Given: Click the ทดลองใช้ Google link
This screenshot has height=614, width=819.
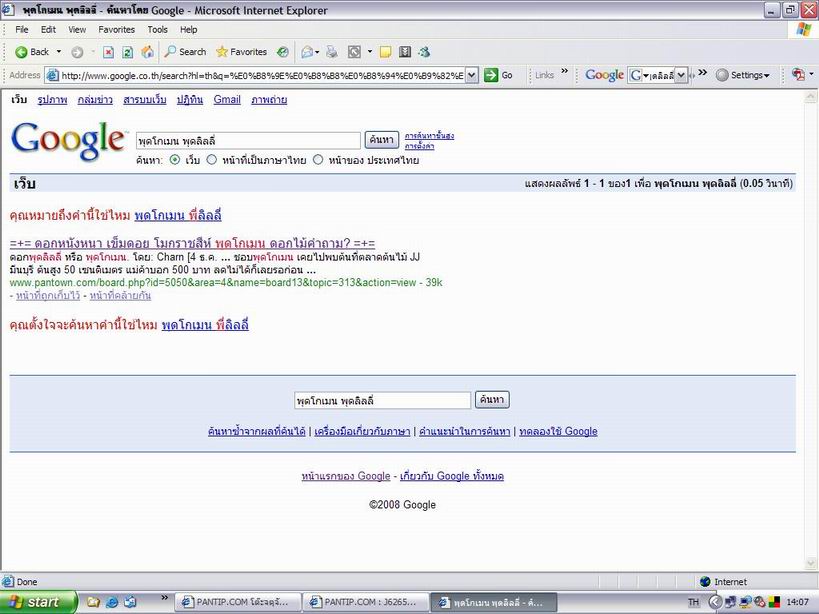Looking at the screenshot, I should pos(558,431).
